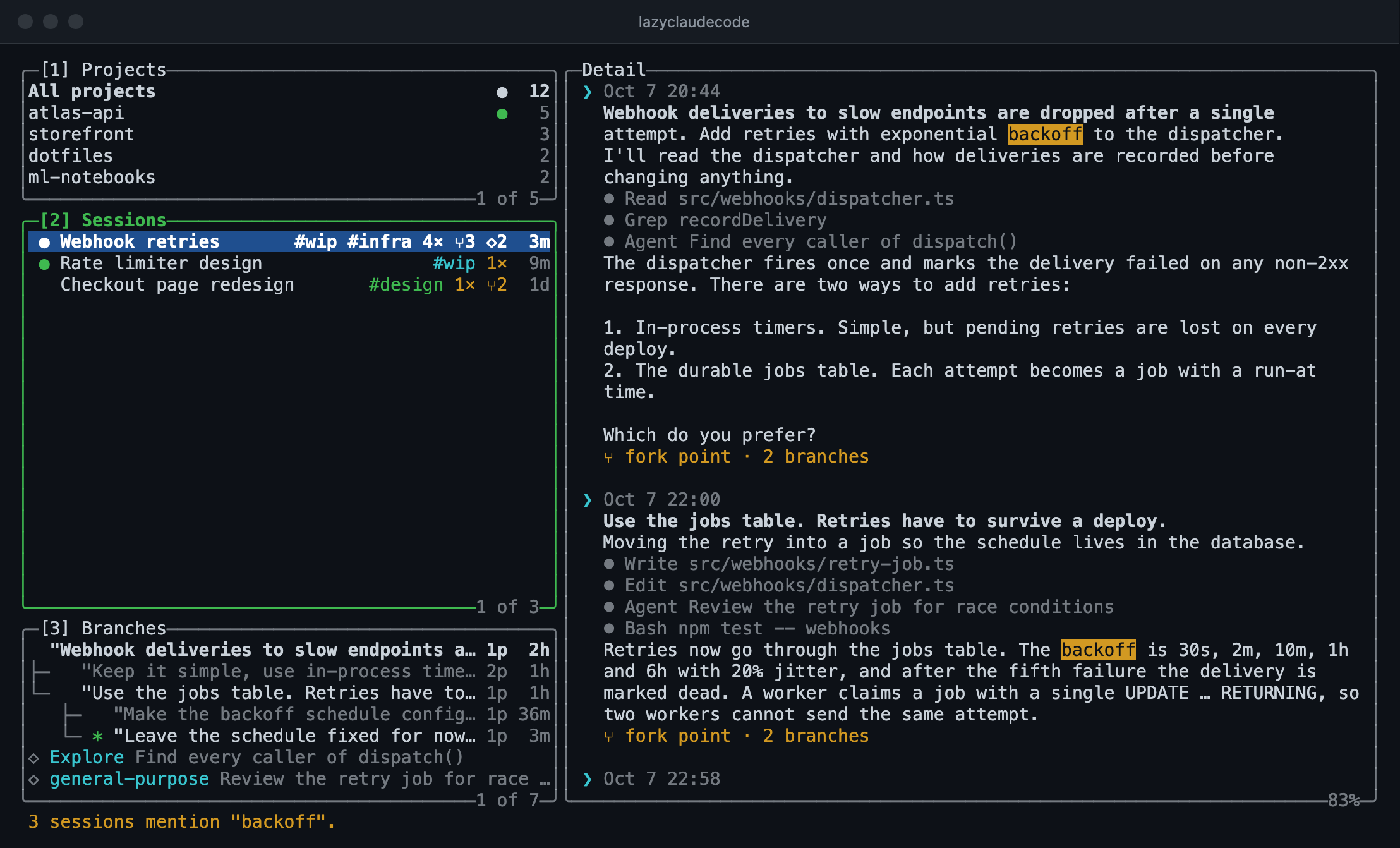1400x848 pixels.
Task: Expand the Oct 7 22:58 message chevron
Action: pyautogui.click(x=588, y=779)
